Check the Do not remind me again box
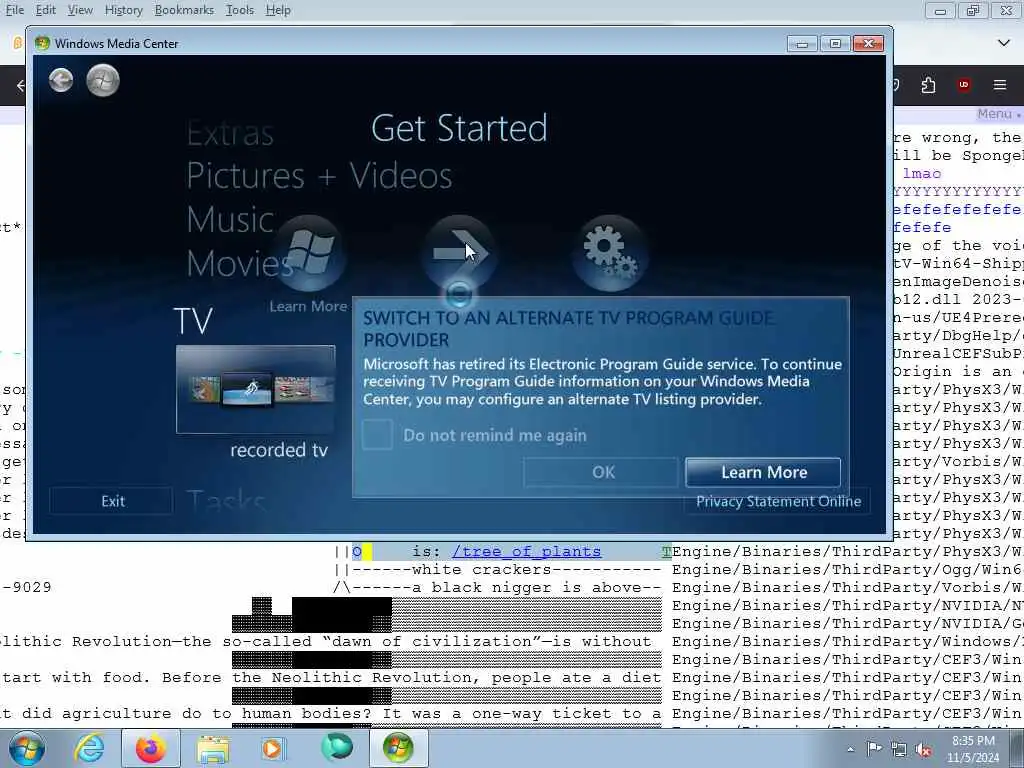This screenshot has height=768, width=1024. coord(377,435)
